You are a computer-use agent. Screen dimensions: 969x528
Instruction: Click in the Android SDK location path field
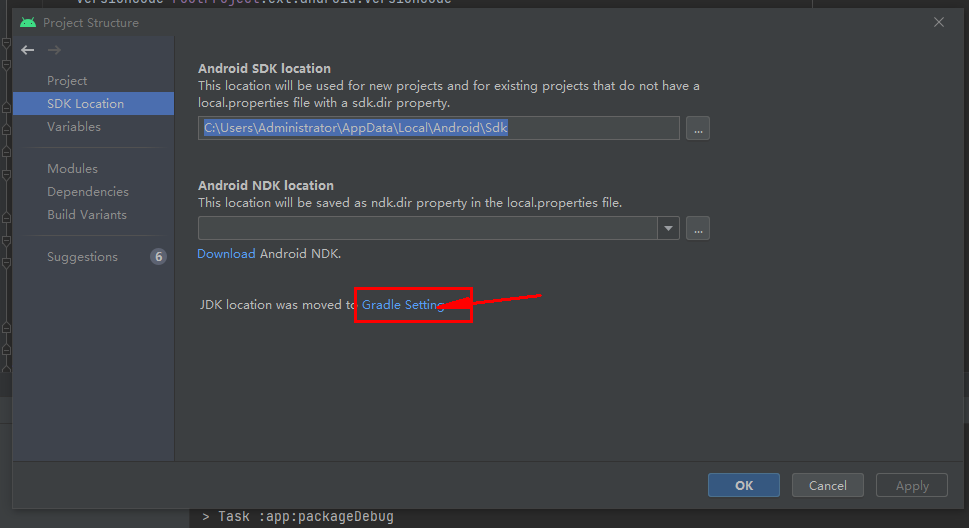439,128
